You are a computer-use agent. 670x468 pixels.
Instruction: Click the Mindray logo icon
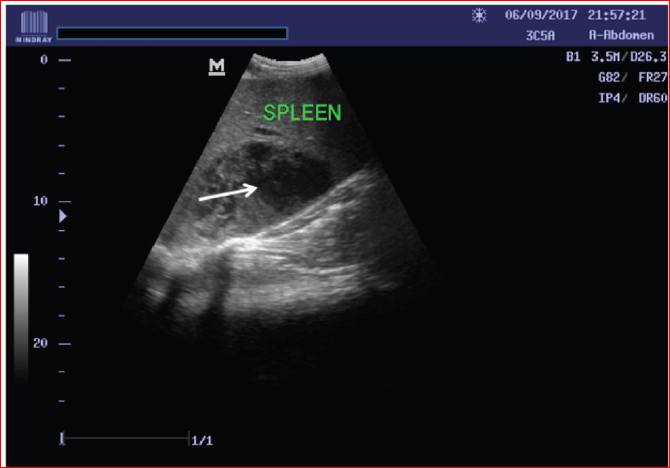(x=28, y=26)
